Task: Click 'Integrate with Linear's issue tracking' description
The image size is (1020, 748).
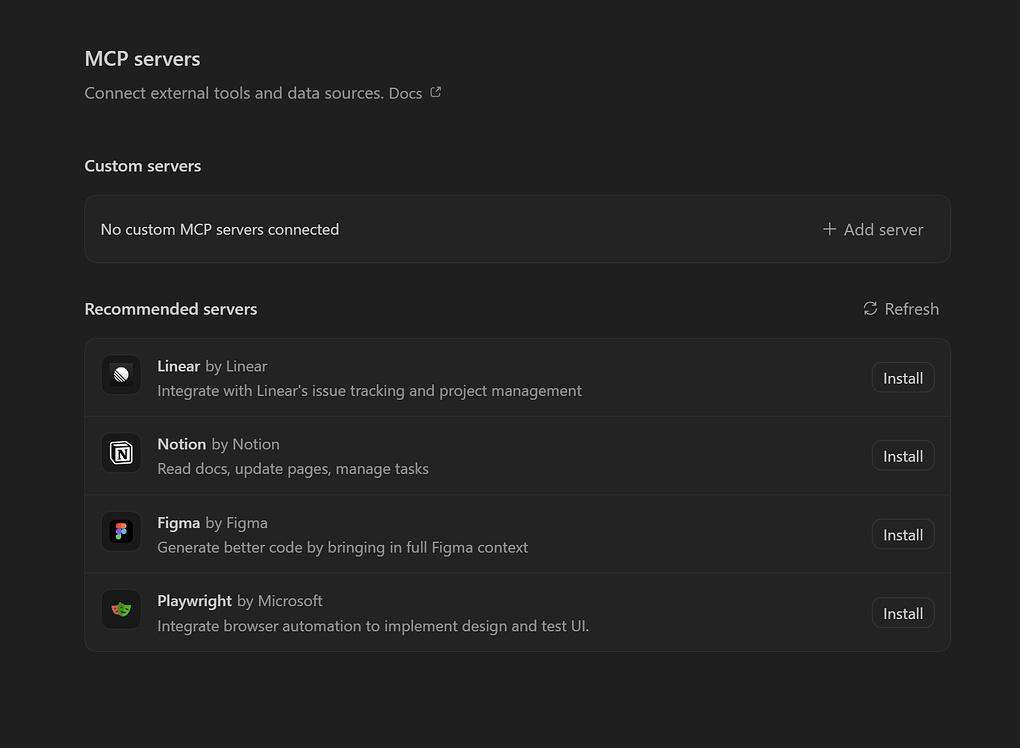Action: click(369, 391)
